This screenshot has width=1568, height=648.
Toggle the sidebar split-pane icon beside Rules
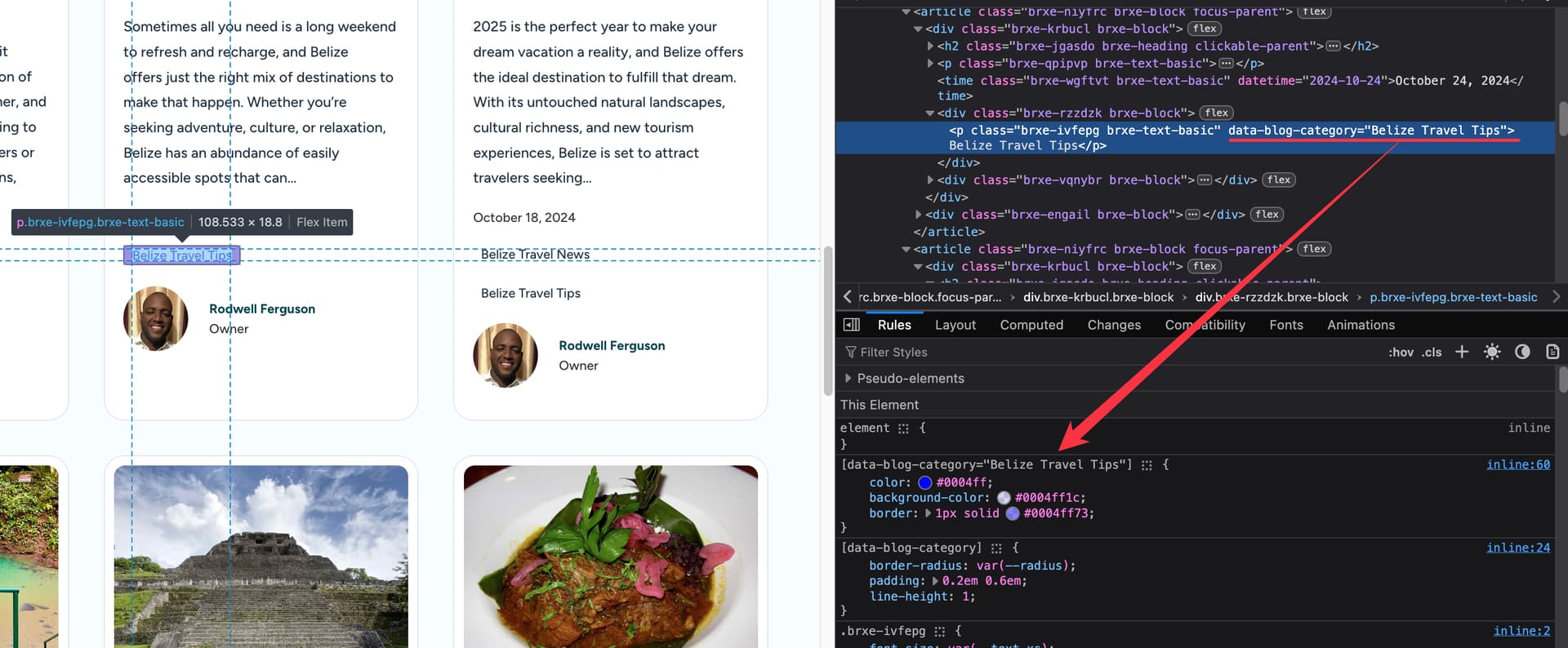(852, 325)
